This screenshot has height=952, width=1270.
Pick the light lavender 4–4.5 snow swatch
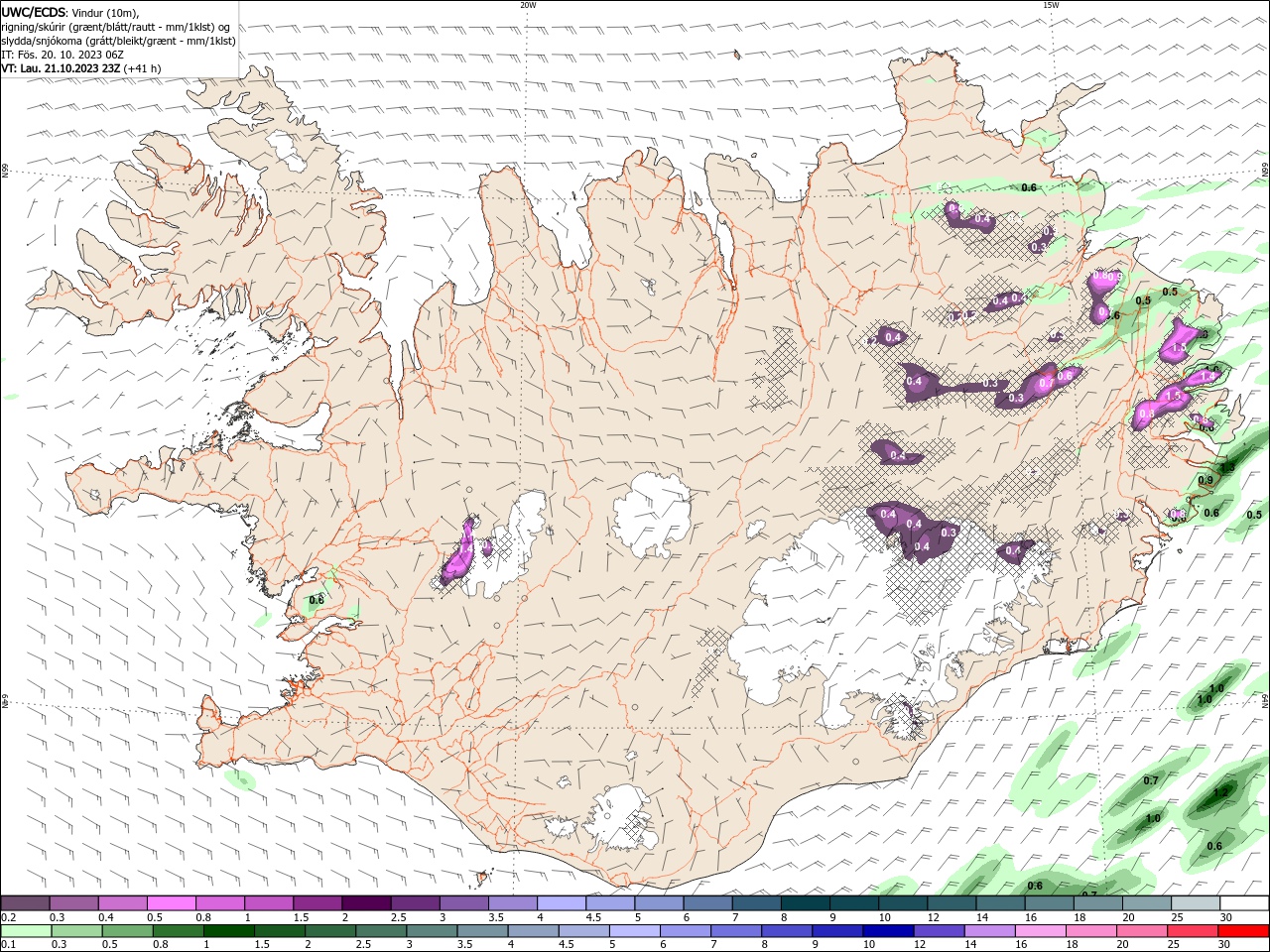pos(561,903)
